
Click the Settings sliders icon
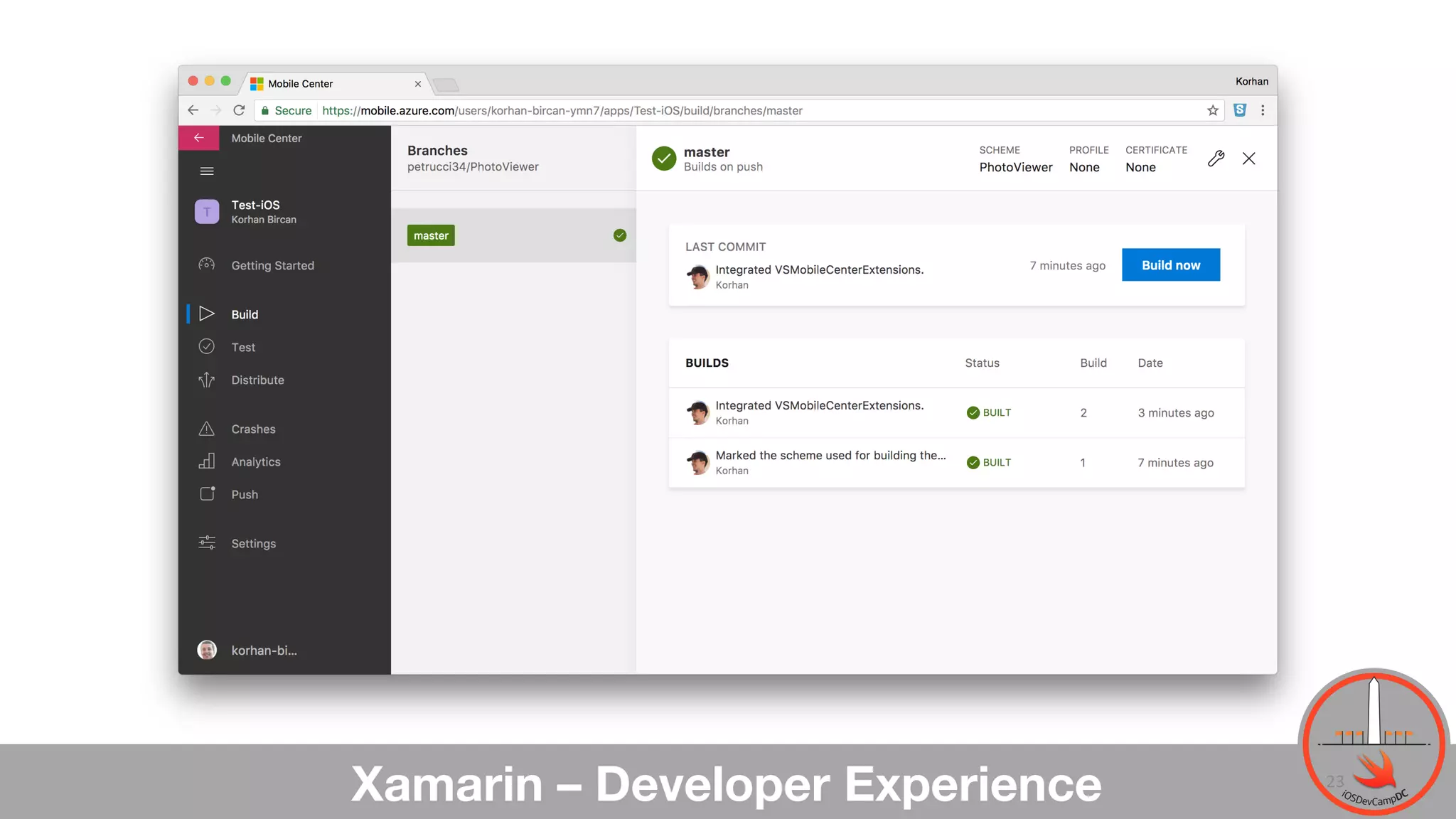[207, 542]
